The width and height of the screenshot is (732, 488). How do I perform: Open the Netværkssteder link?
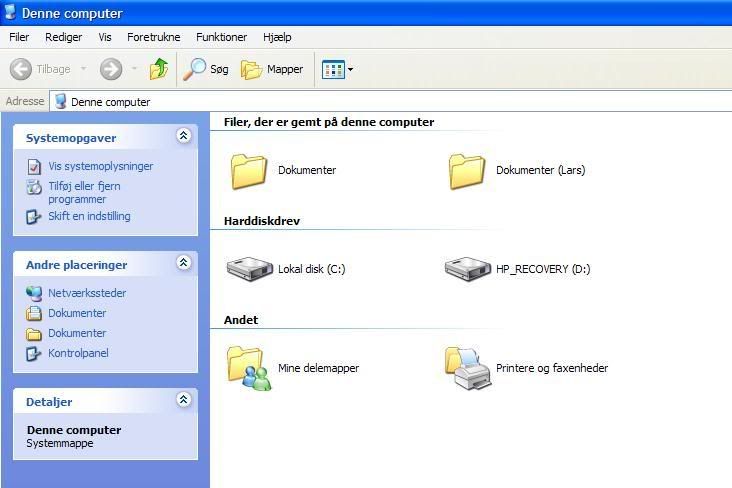87,293
